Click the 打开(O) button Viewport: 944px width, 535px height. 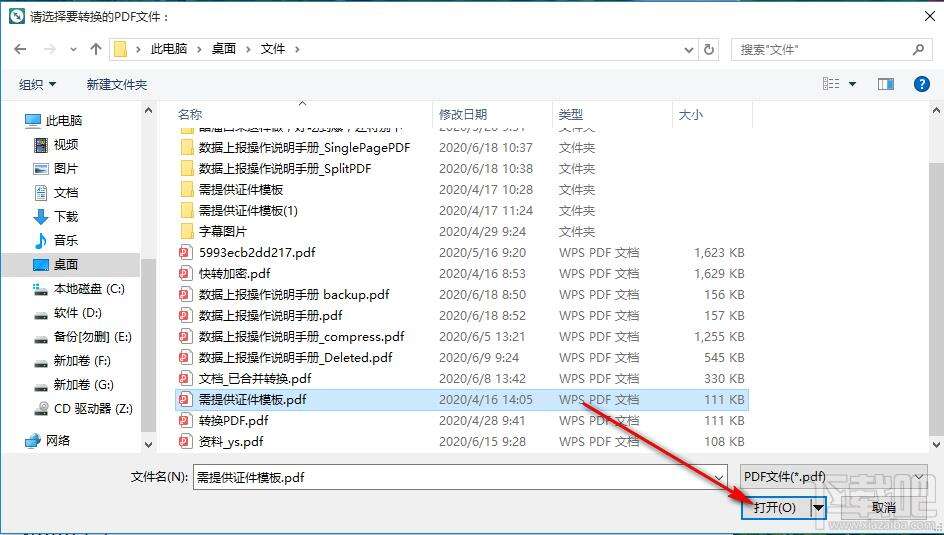(x=775, y=508)
